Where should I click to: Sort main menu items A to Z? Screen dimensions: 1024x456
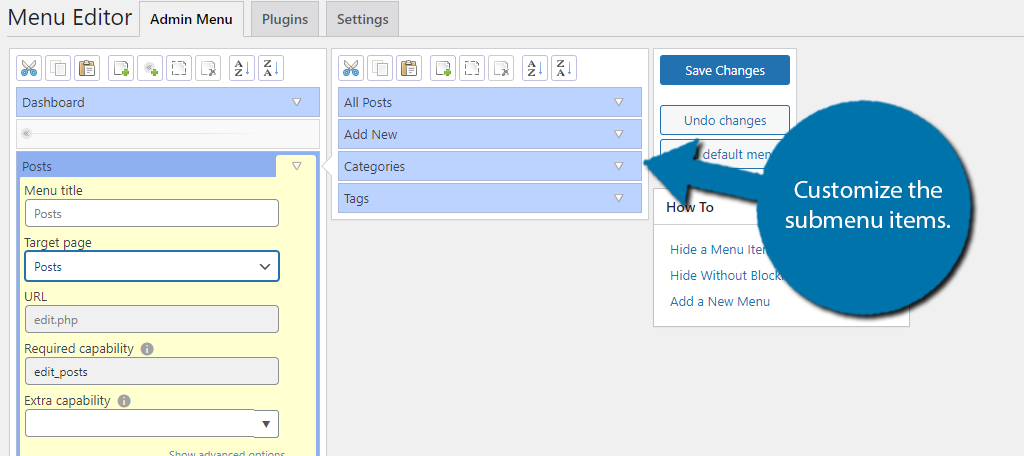pos(240,69)
